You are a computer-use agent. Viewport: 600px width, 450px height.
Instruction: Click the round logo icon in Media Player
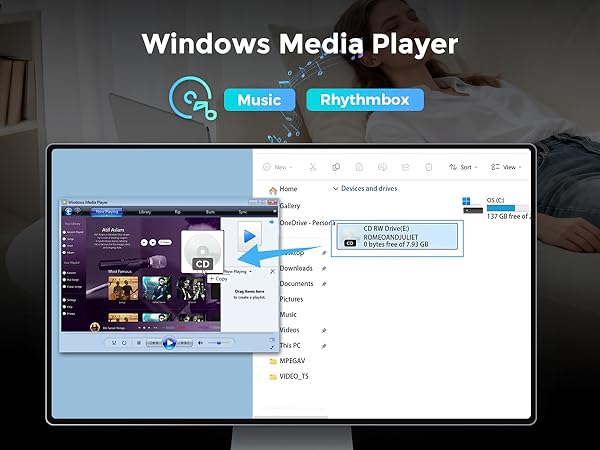point(68,211)
